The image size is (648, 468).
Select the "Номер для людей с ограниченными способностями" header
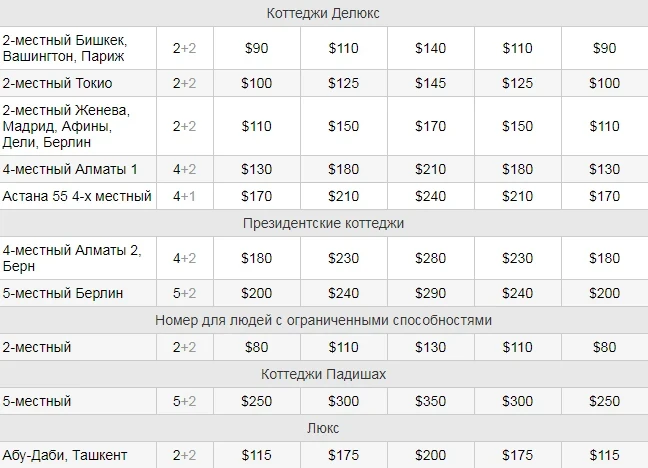pos(324,320)
